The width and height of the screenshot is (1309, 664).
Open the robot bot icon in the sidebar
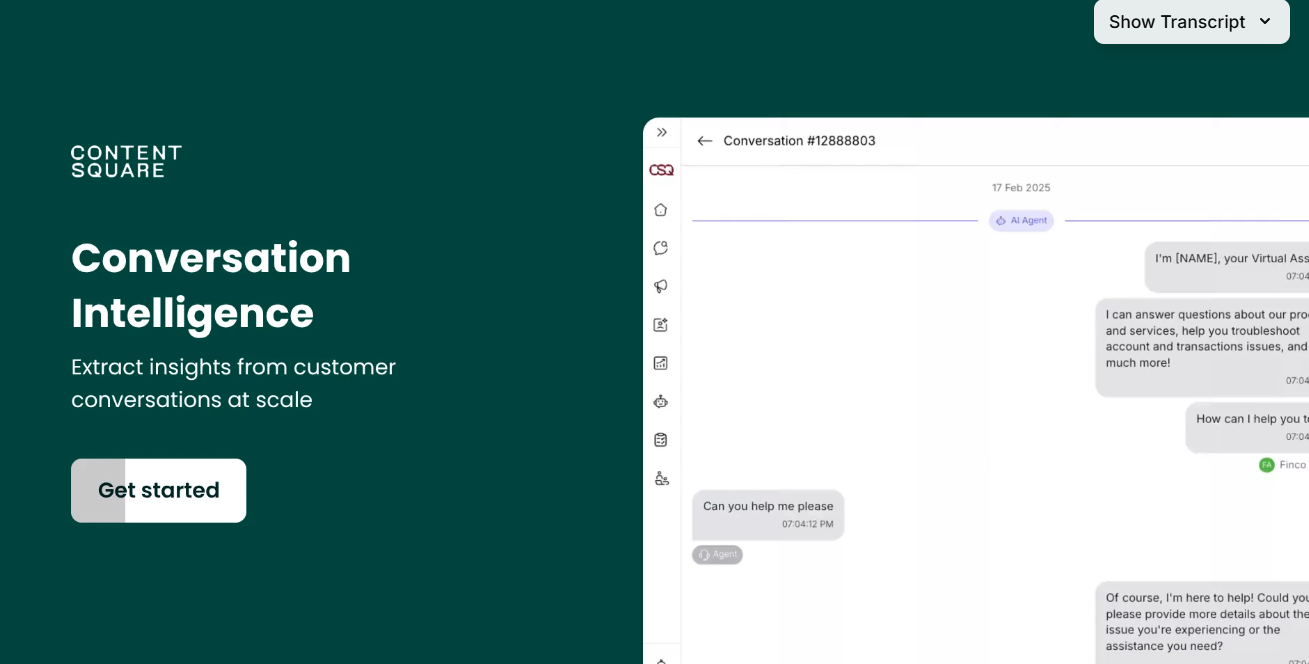pyautogui.click(x=661, y=401)
